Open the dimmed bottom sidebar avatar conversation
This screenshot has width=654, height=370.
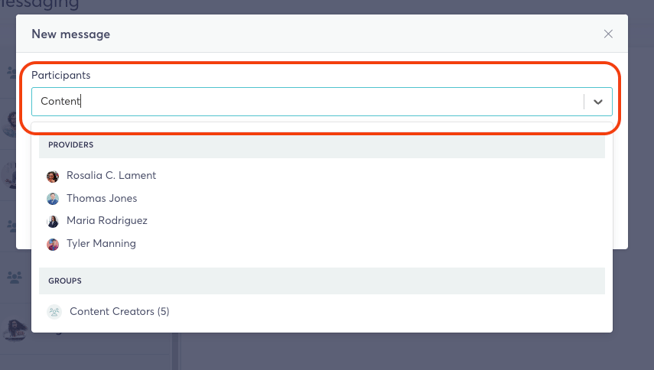click(15, 330)
